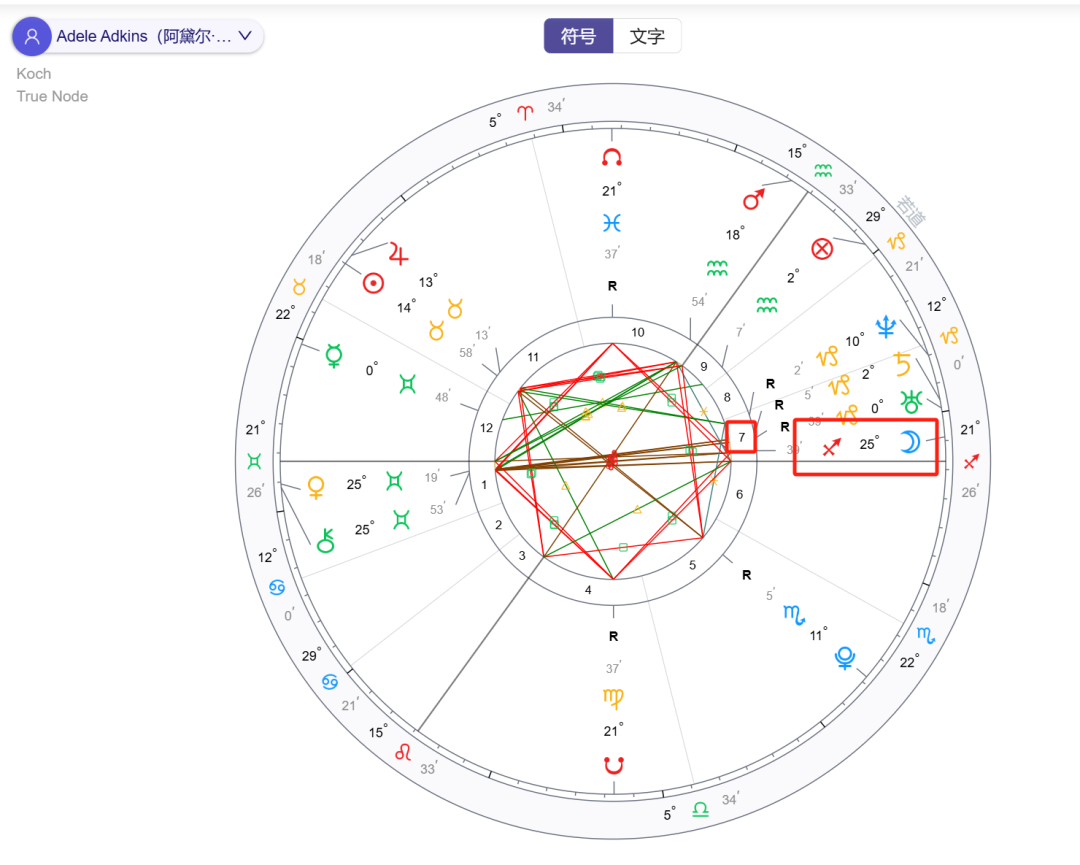The image size is (1080, 865).
Task: Click the Gemini glyph next to Venus 25°
Action: tap(394, 480)
